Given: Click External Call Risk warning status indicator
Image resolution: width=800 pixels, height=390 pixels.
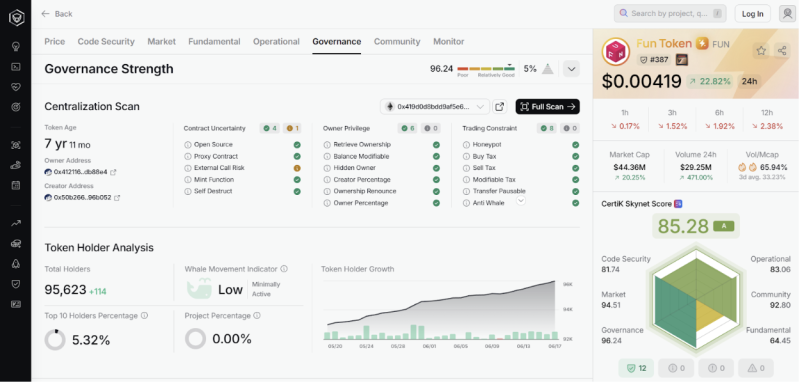Looking at the screenshot, I should click(x=297, y=168).
